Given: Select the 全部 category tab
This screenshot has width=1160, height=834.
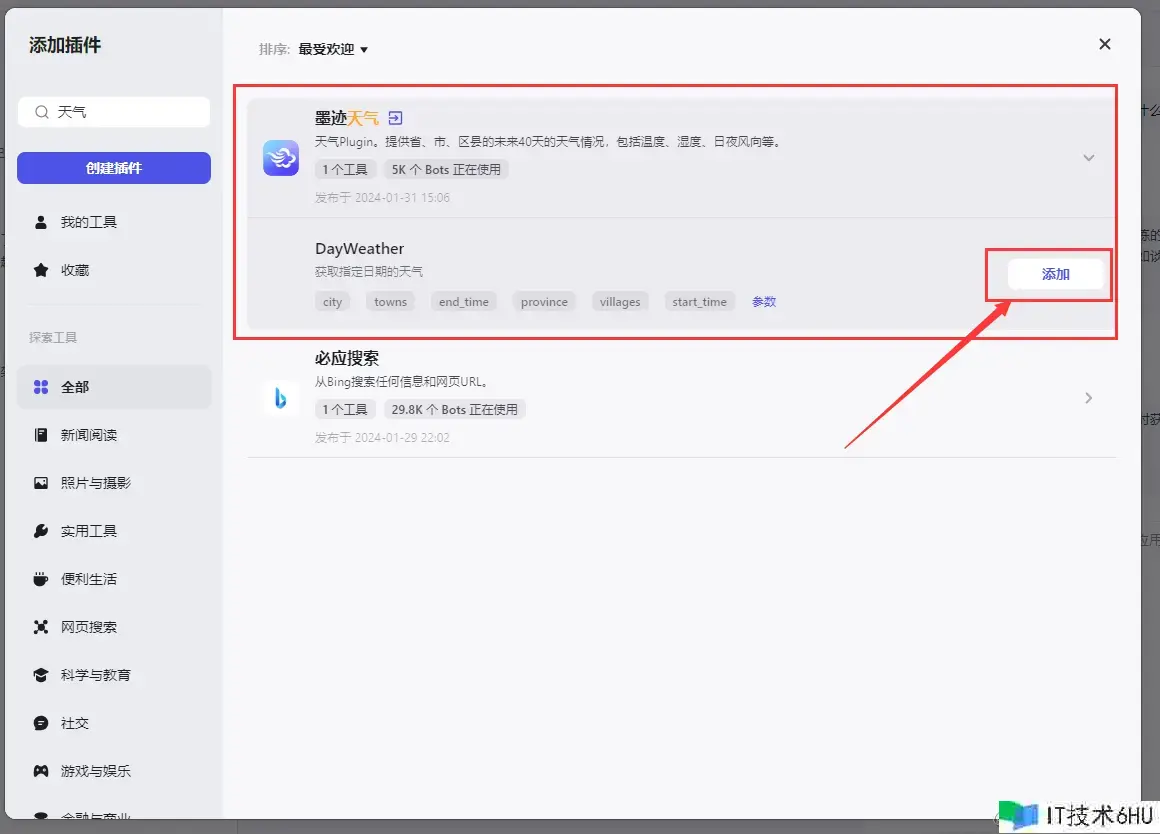Looking at the screenshot, I should click(75, 387).
